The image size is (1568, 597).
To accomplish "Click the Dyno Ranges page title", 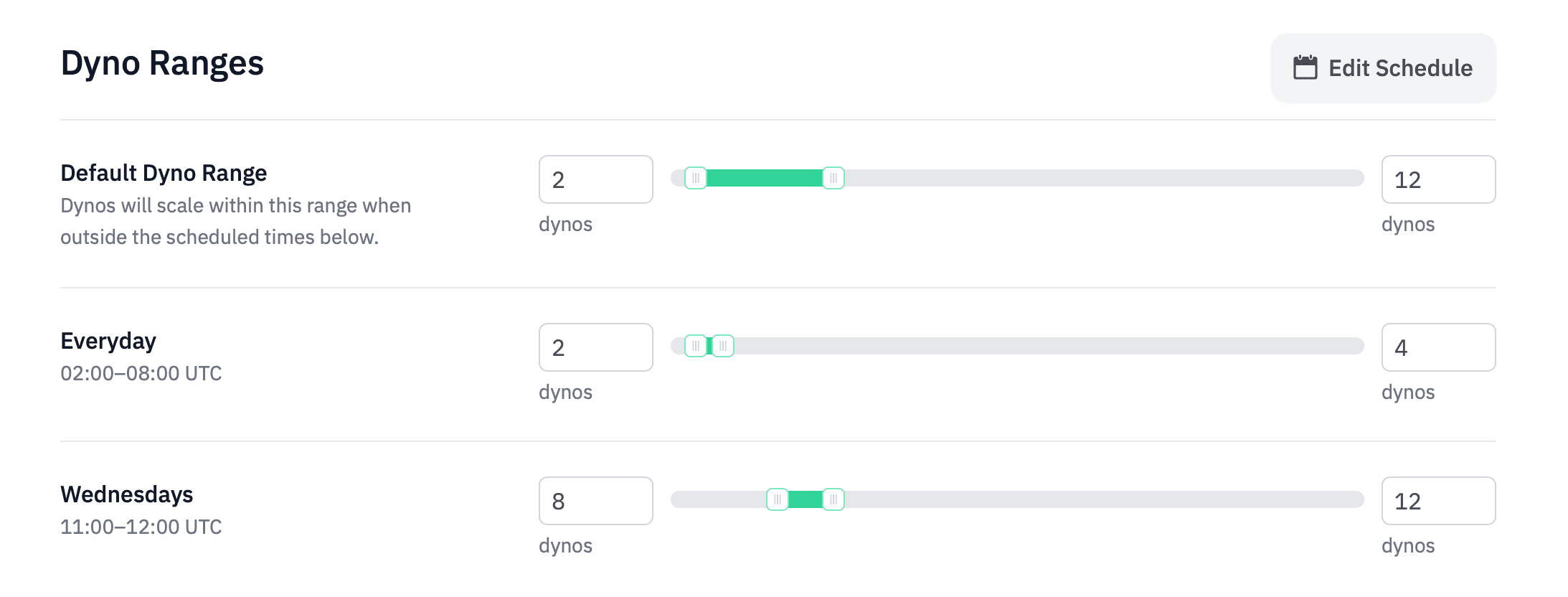I will coord(162,63).
